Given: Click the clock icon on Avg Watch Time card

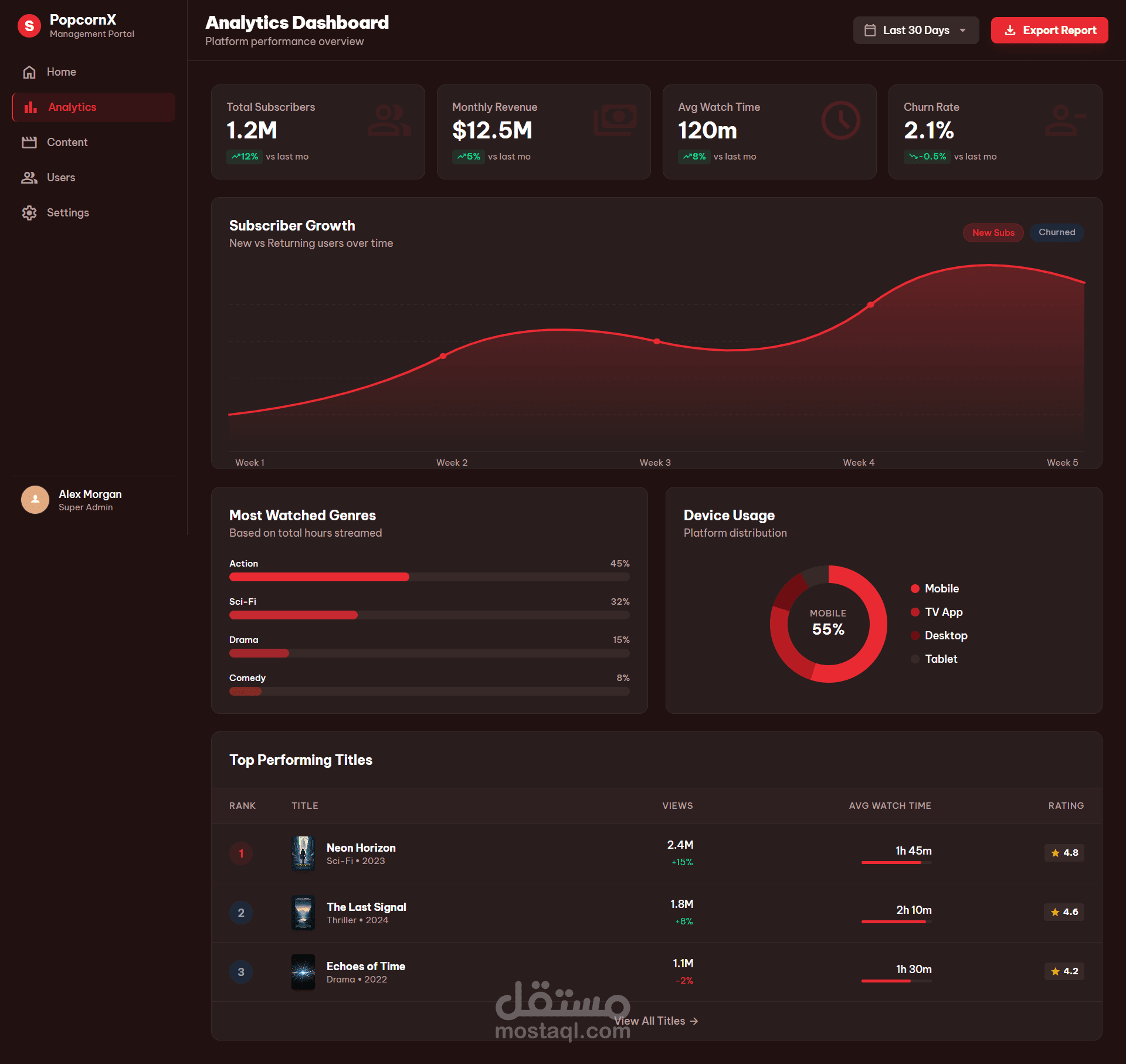Looking at the screenshot, I should tap(840, 121).
